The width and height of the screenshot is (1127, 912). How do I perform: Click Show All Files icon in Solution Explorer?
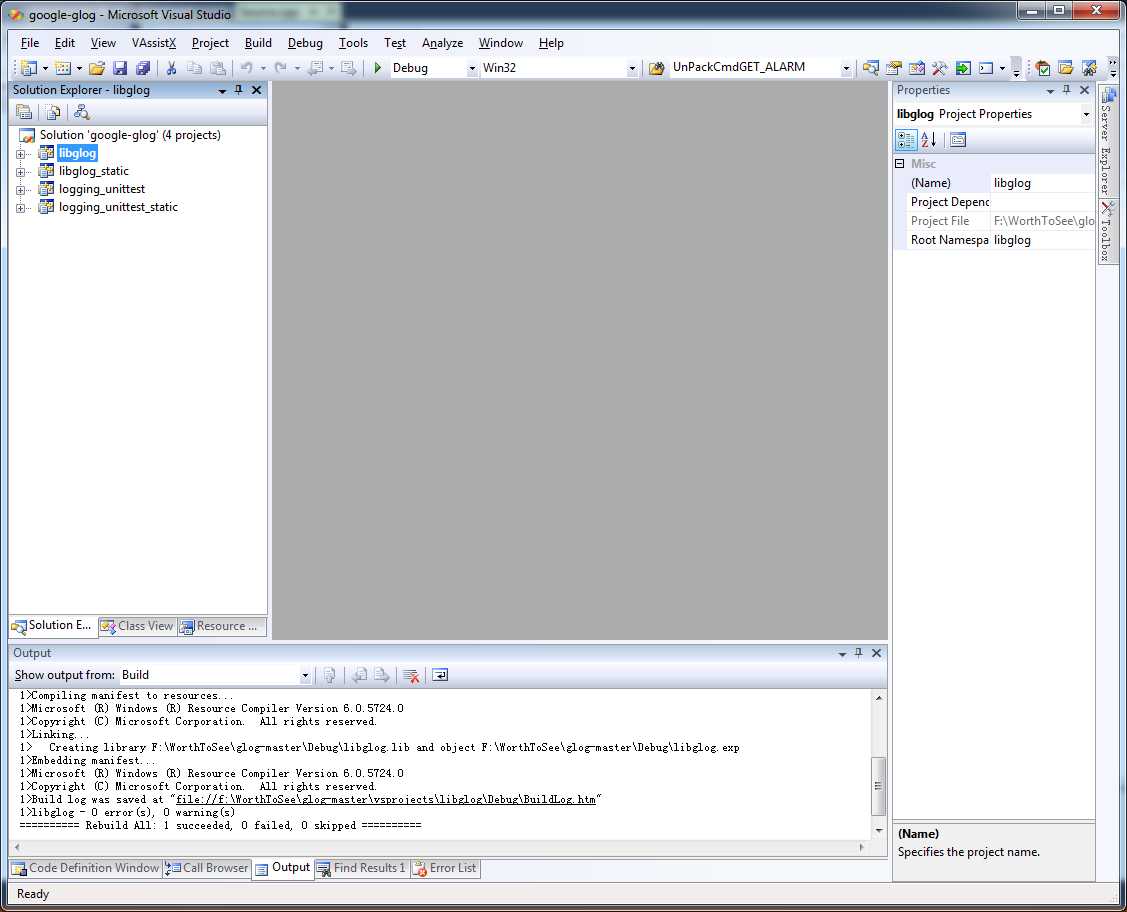pyautogui.click(x=52, y=112)
